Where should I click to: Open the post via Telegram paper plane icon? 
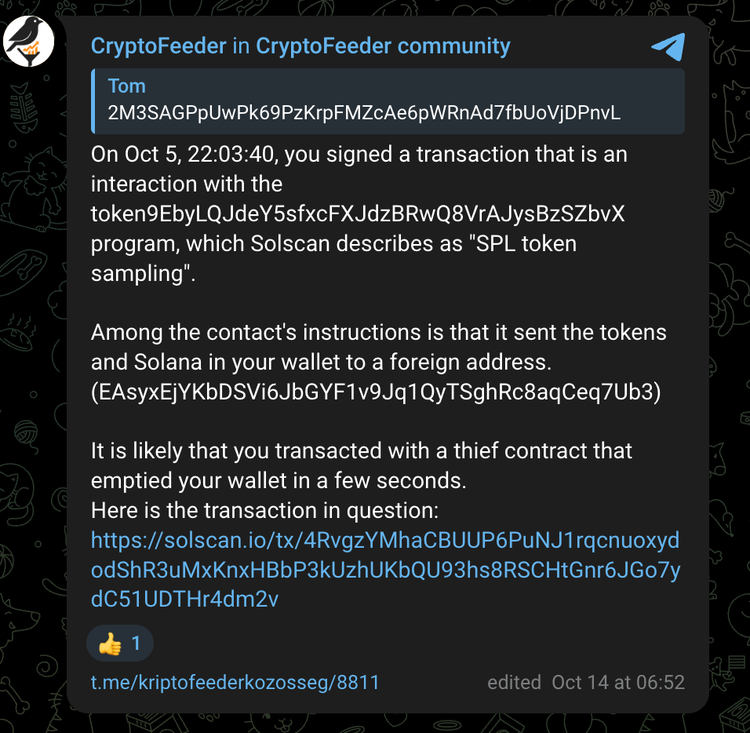pos(668,46)
